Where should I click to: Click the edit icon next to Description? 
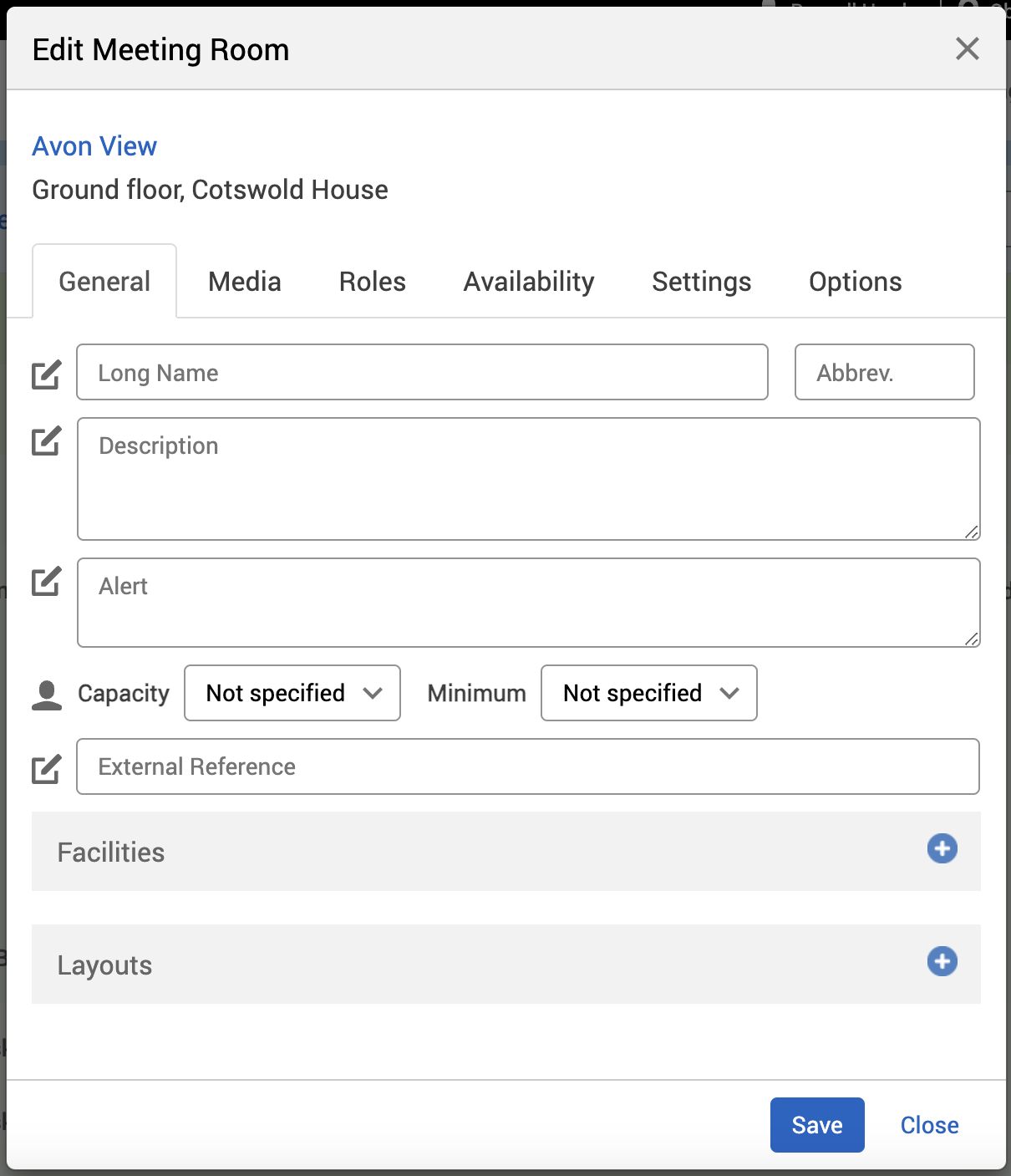47,440
